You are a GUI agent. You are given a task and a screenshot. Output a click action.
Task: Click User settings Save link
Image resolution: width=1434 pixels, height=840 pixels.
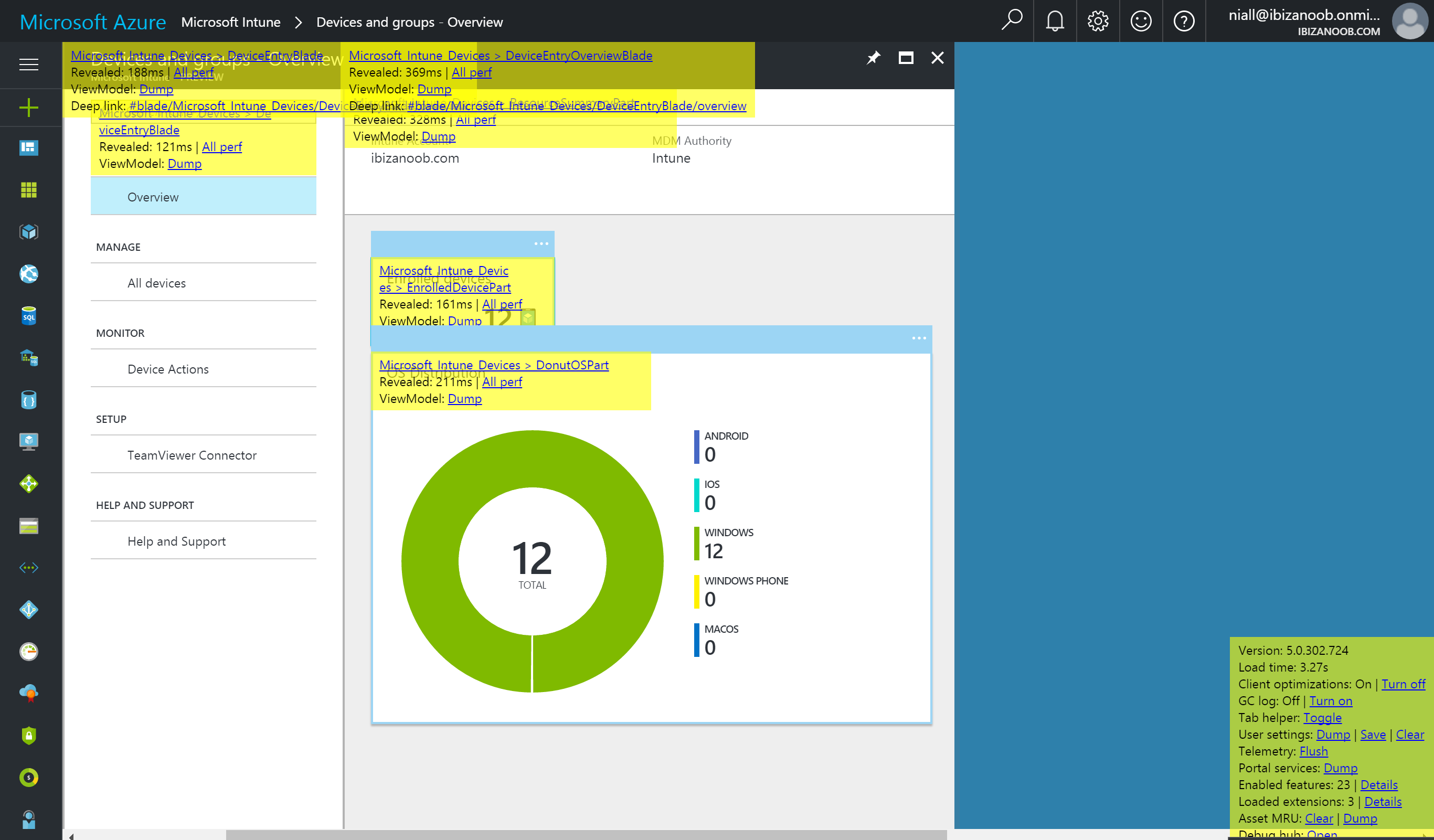coord(1373,734)
